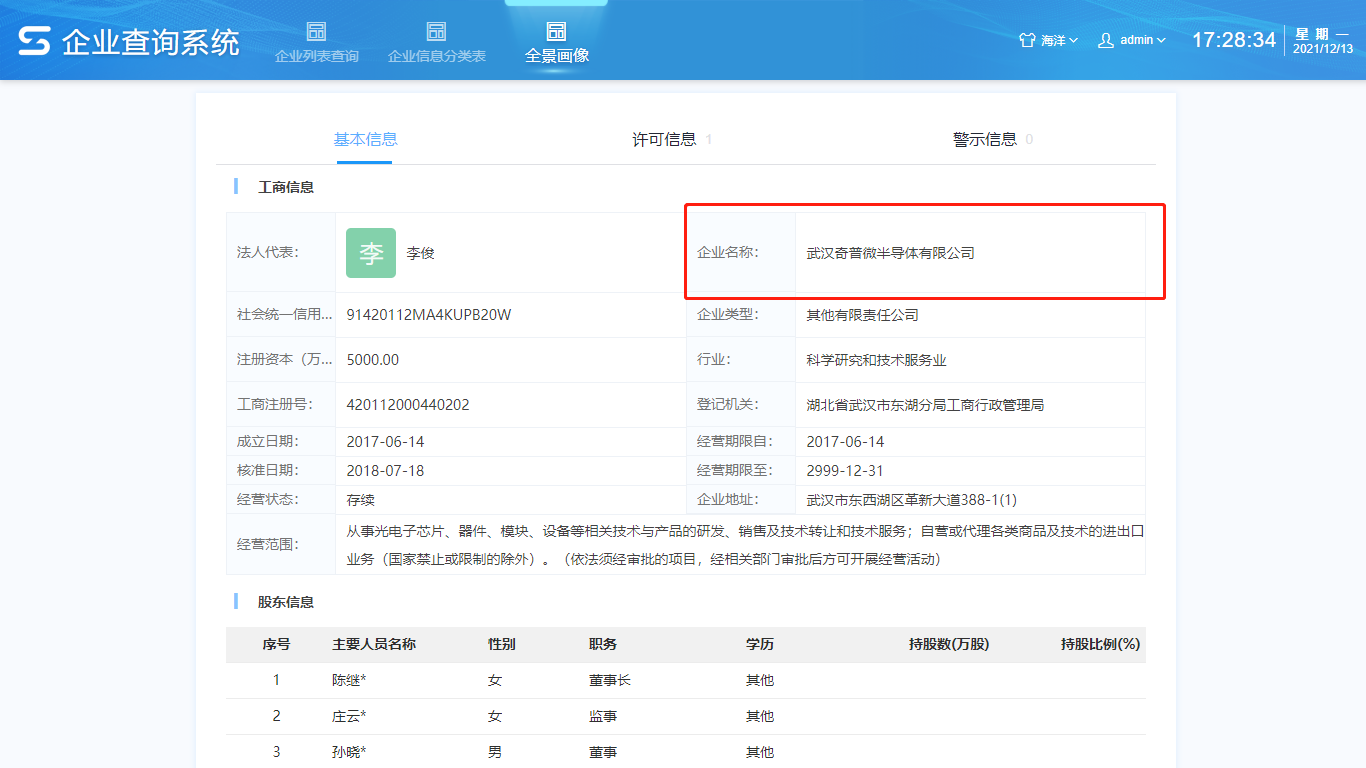Expand the admin account dropdown arrow
The width and height of the screenshot is (1366, 768).
point(1161,40)
